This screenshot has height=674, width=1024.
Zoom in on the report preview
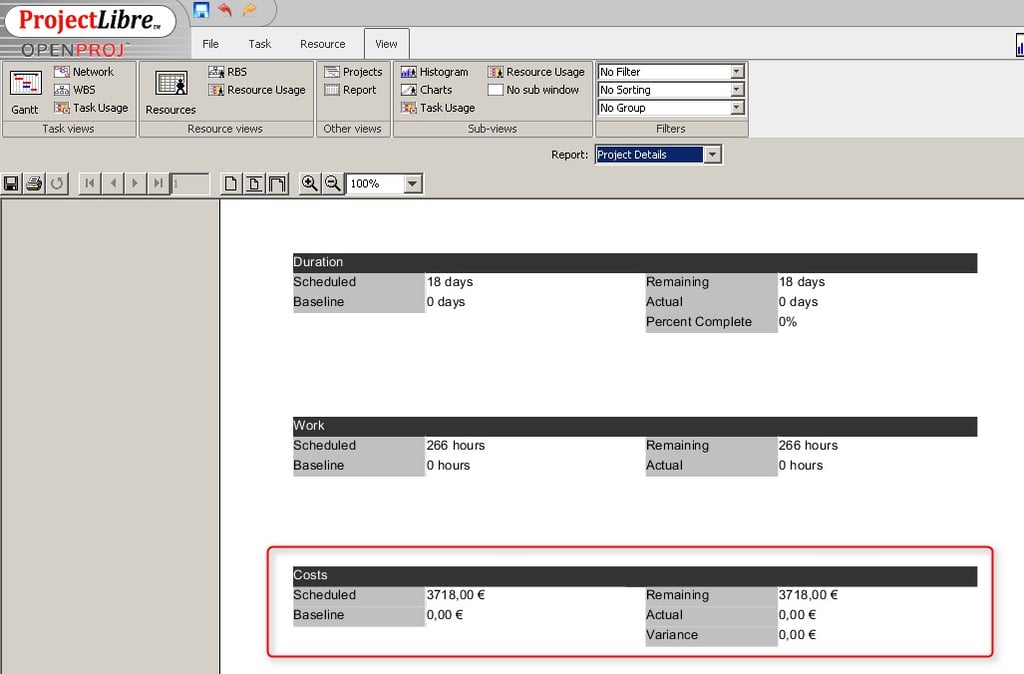(311, 183)
